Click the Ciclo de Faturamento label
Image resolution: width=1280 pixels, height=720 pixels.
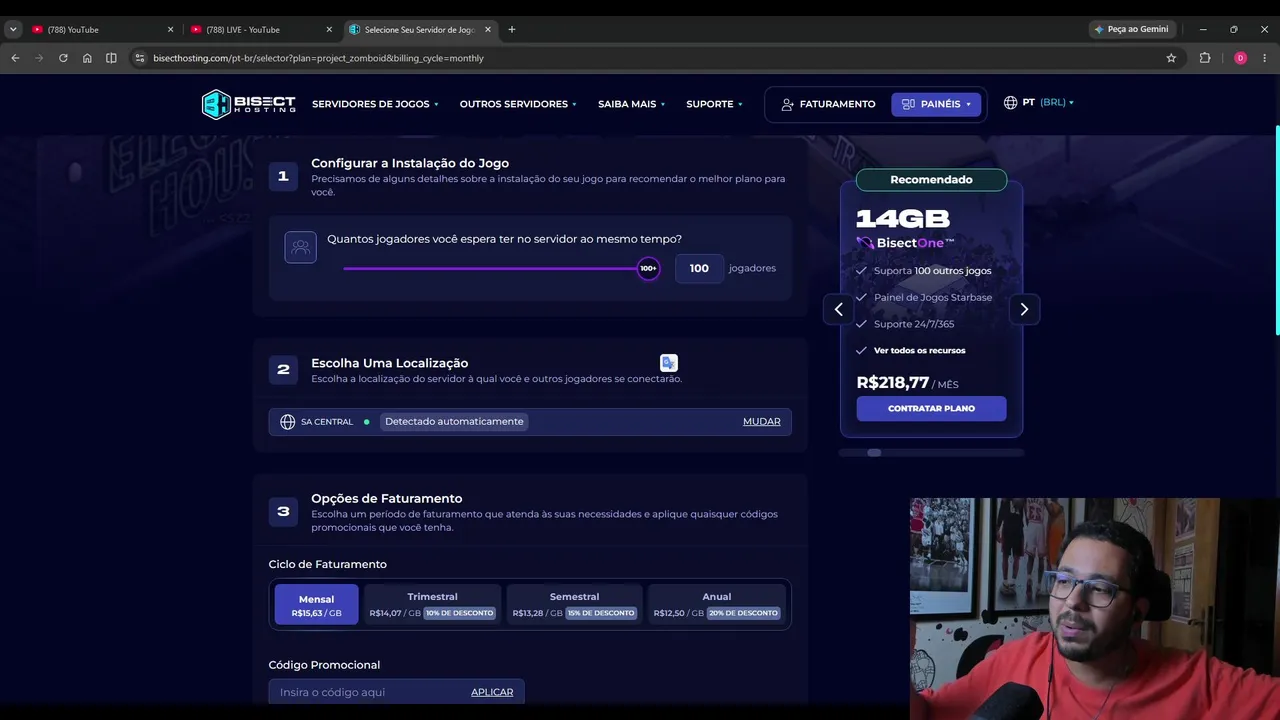(x=328, y=564)
